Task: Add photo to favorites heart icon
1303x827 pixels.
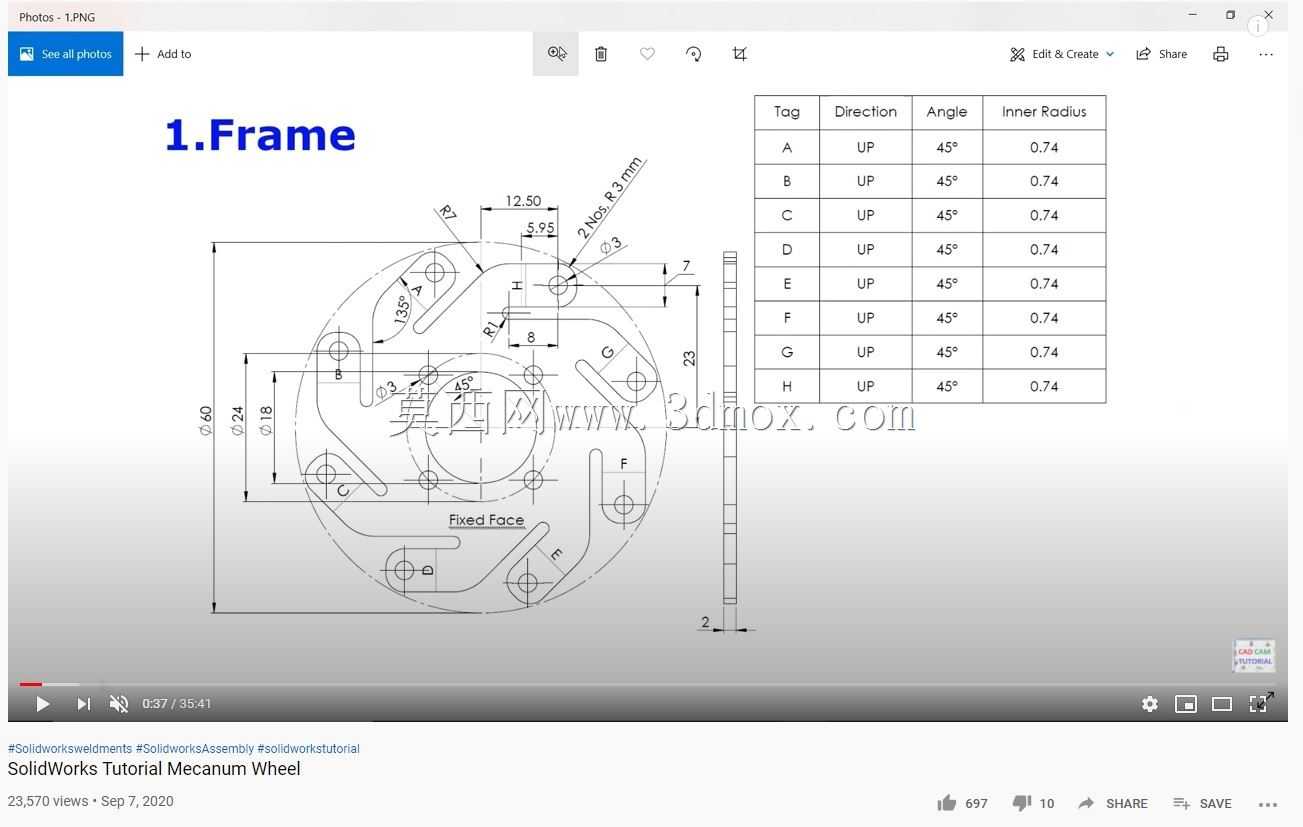Action: pos(647,54)
